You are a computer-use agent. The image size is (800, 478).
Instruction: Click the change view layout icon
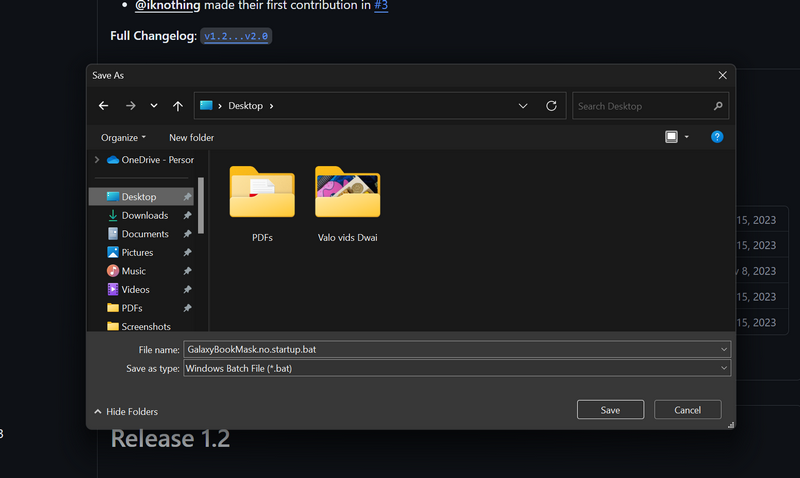pyautogui.click(x=672, y=137)
